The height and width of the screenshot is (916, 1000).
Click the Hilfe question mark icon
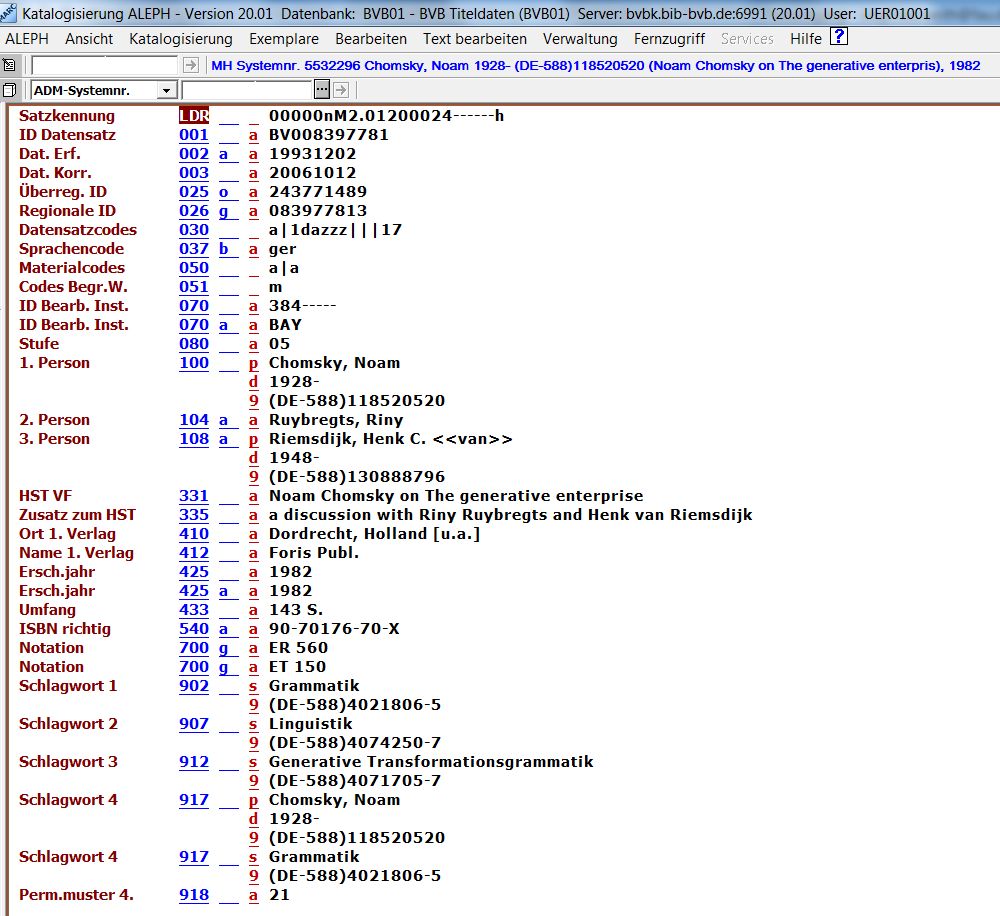pos(839,37)
